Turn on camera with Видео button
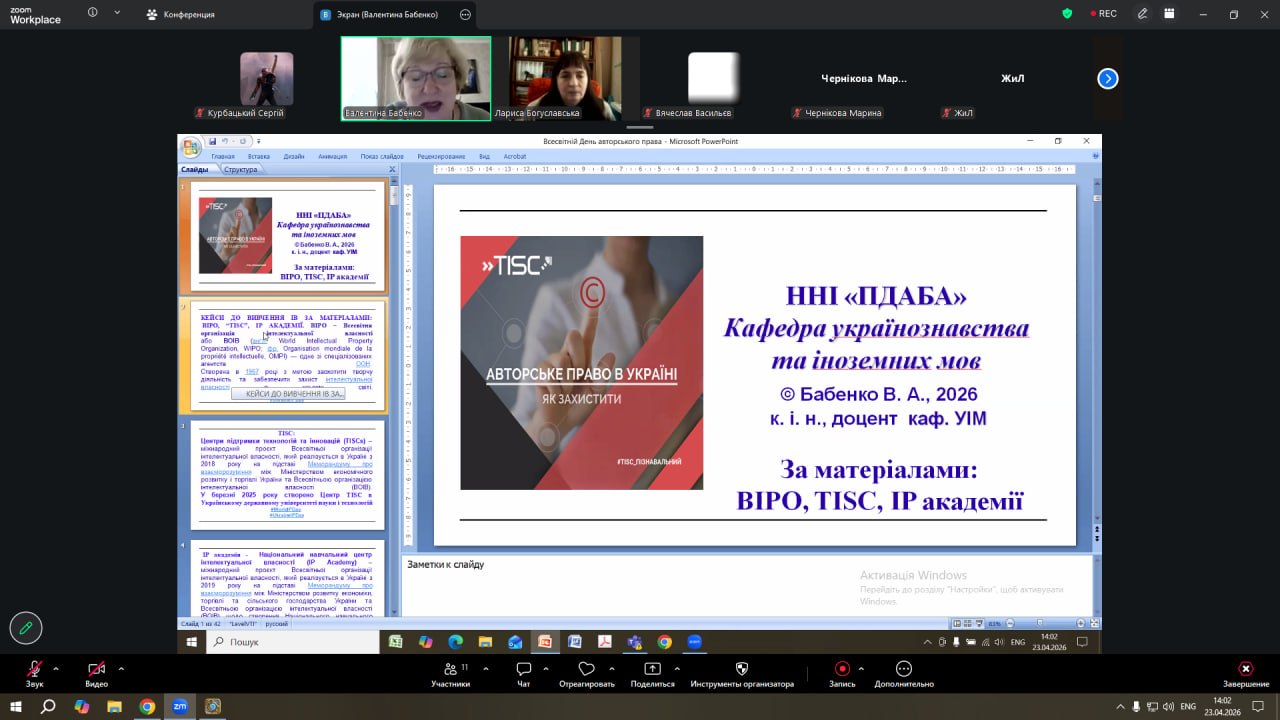Viewport: 1280px width, 720px height. tap(96, 669)
